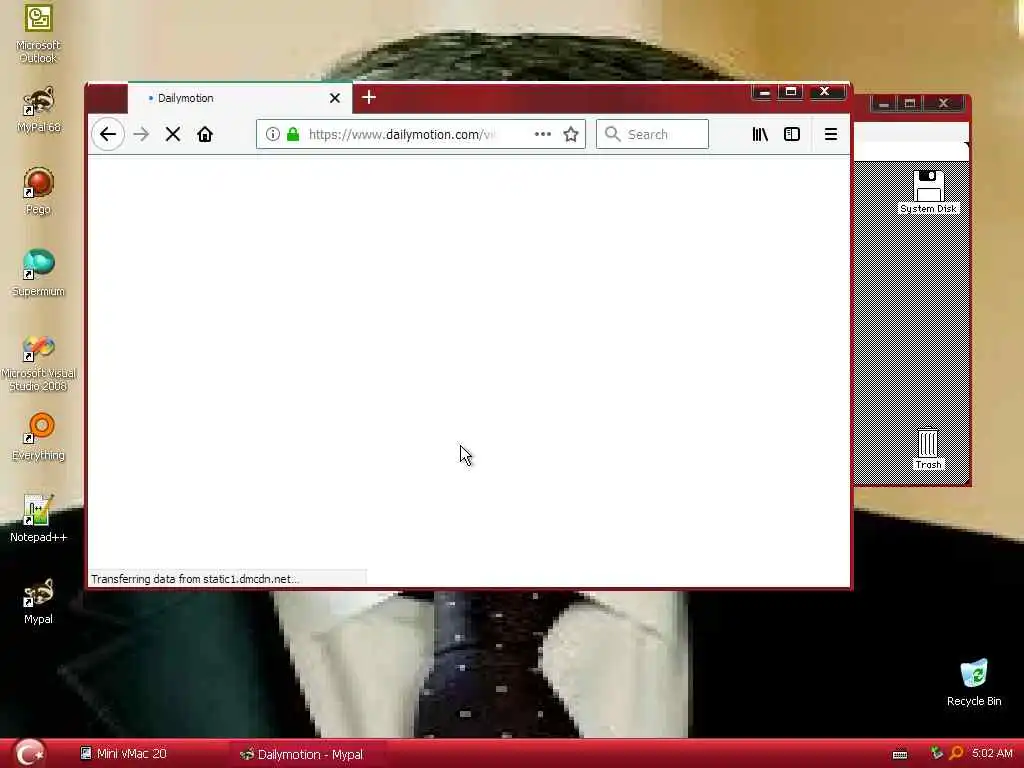Toggle the sidebar view button
Screen dimensions: 1024x768
[x=792, y=134]
